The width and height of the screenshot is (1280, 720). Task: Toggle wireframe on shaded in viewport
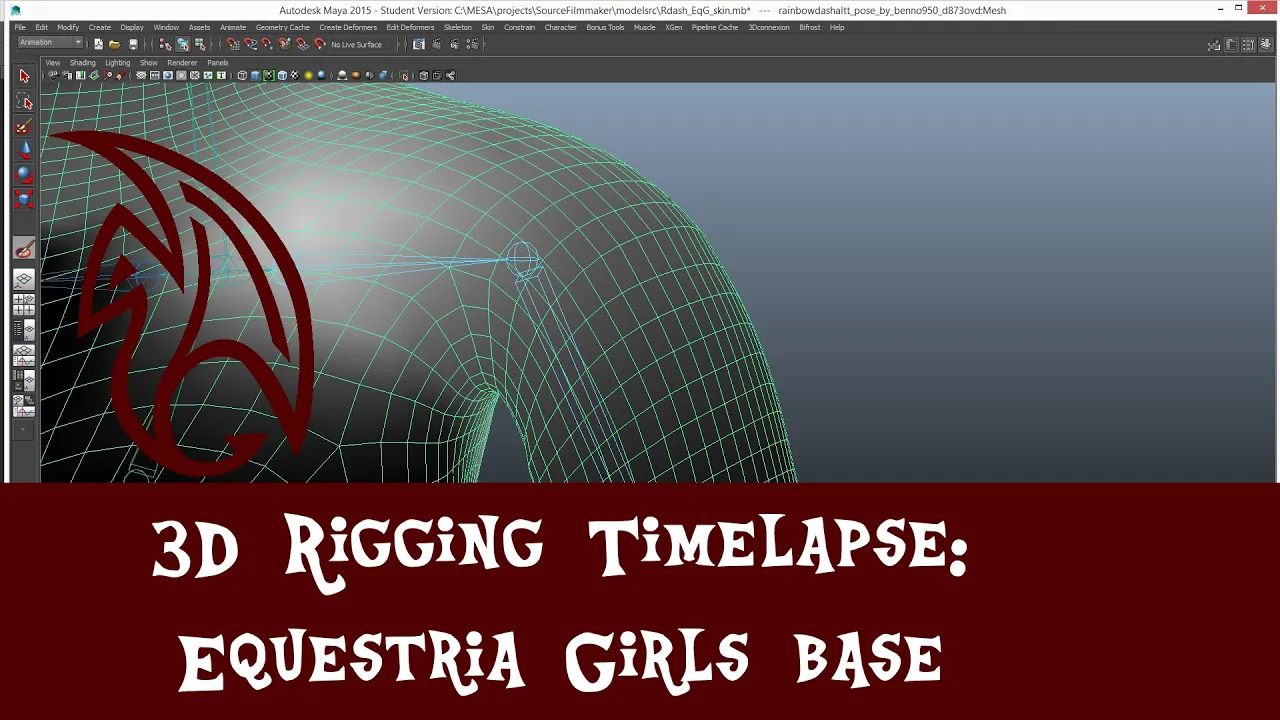pos(282,75)
